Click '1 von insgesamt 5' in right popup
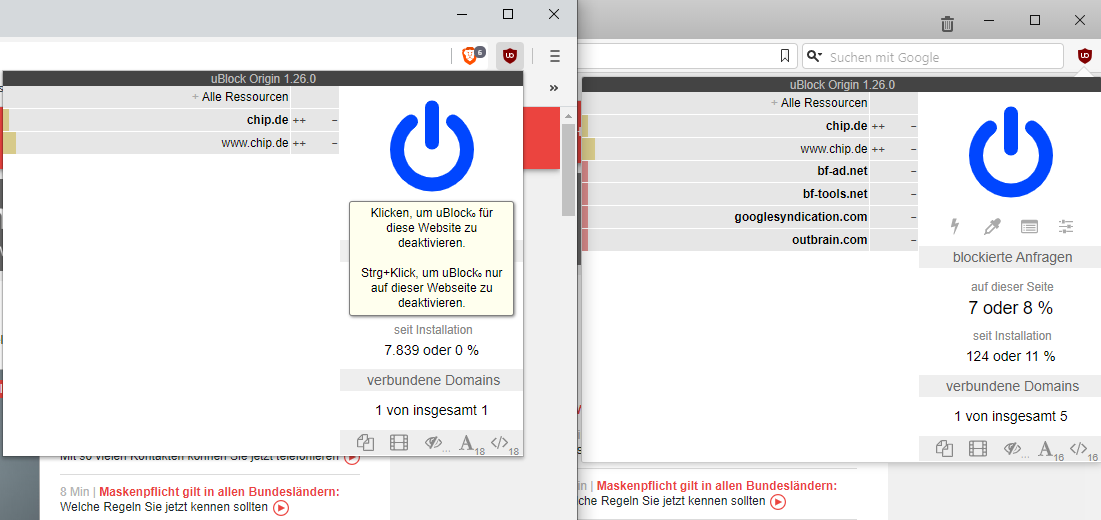The height and width of the screenshot is (520, 1101). click(1011, 416)
